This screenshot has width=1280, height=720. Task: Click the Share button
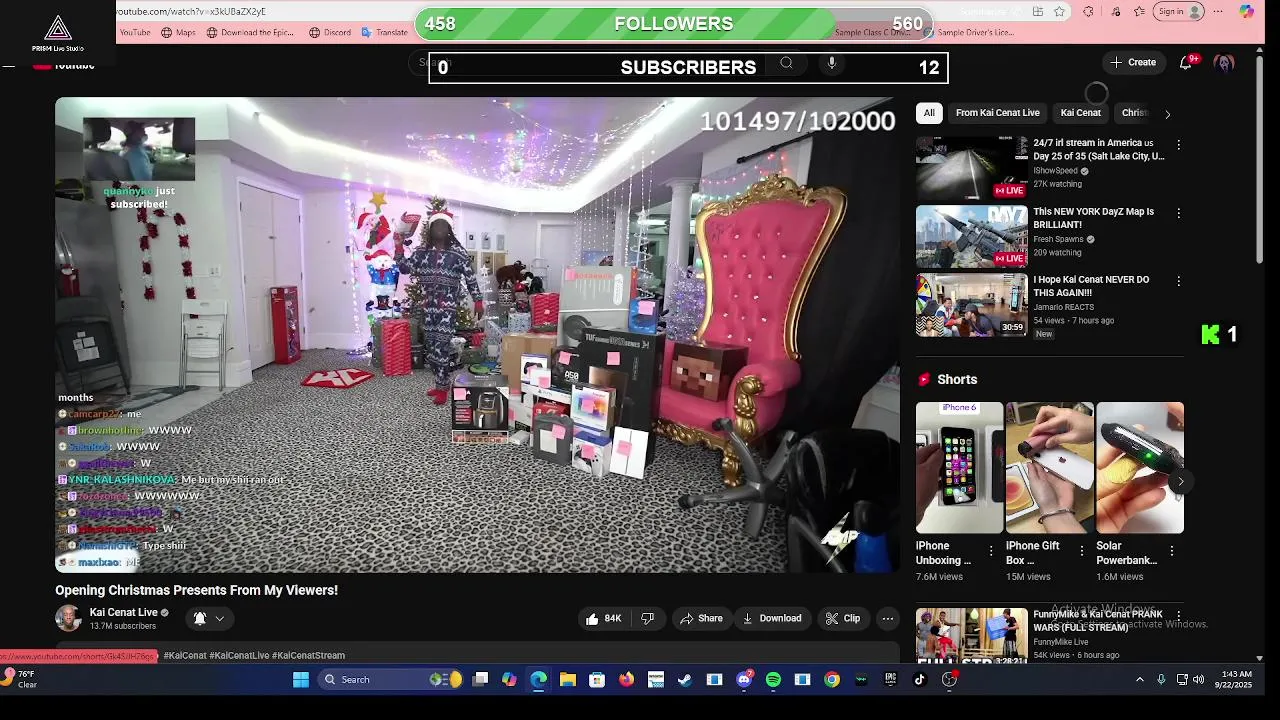point(701,618)
